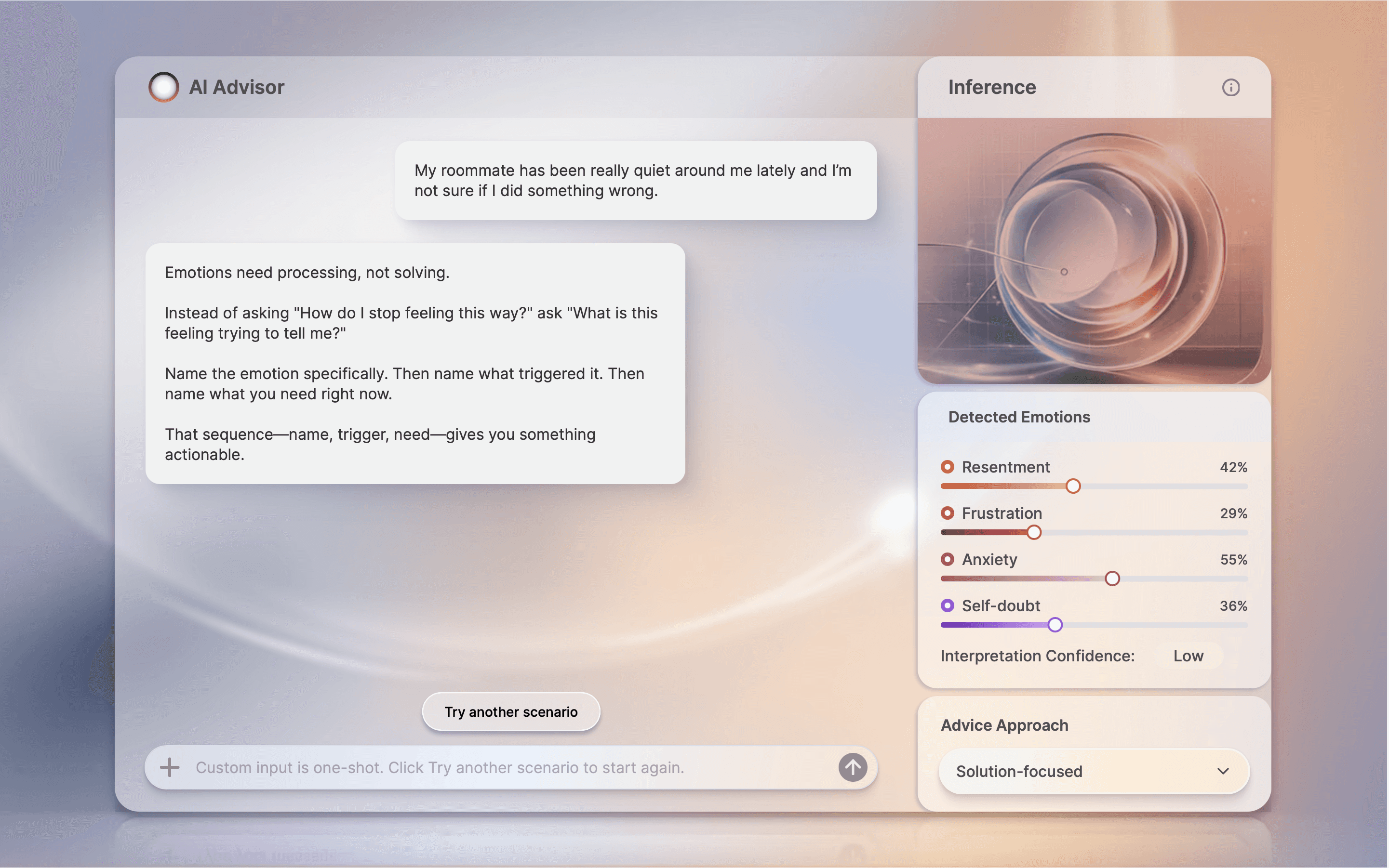Click the Resentment slider handle

pos(1072,486)
